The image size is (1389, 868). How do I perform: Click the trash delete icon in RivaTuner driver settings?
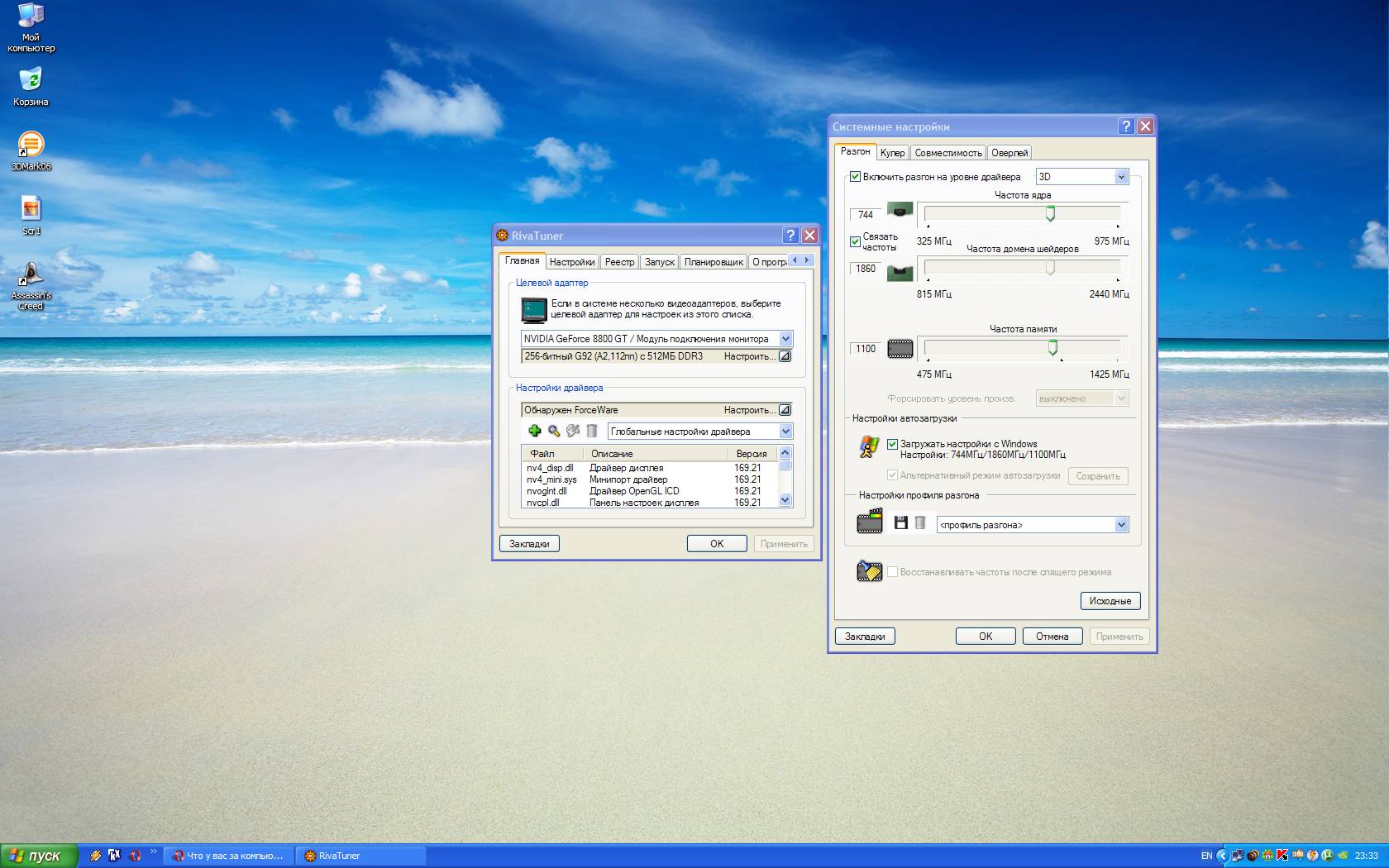tap(592, 431)
